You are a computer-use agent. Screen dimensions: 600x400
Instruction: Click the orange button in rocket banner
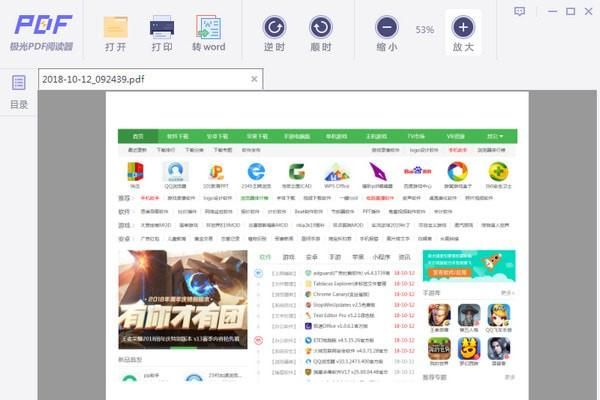tap(450, 273)
